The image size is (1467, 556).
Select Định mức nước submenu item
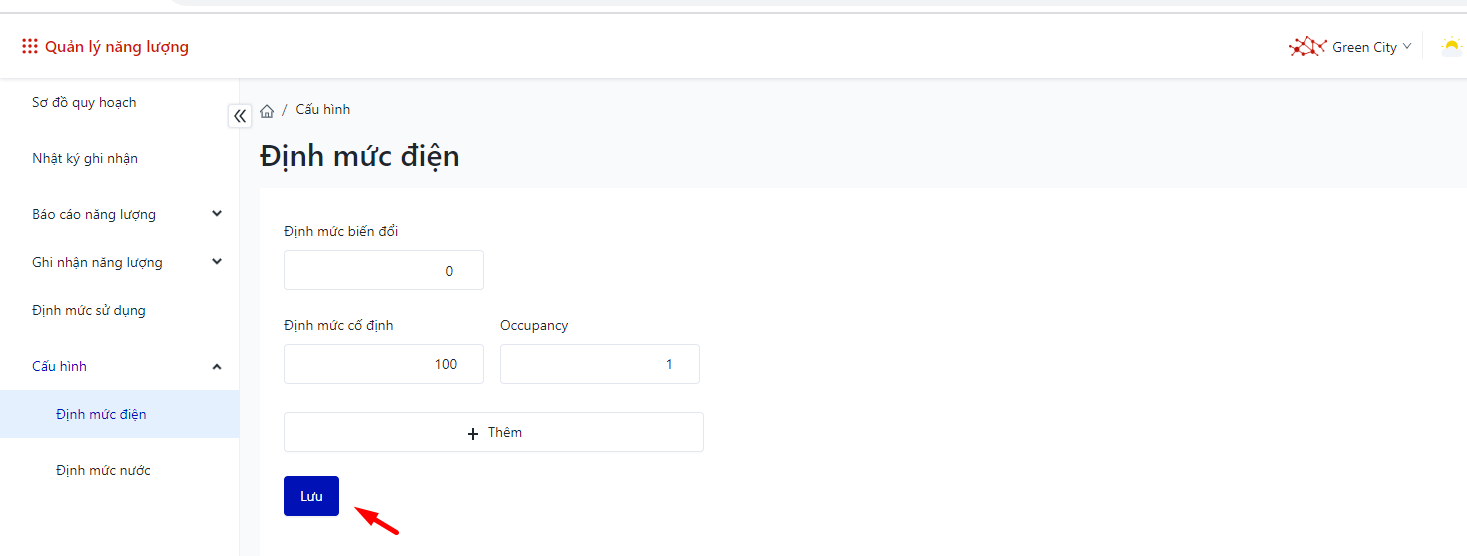pyautogui.click(x=103, y=470)
